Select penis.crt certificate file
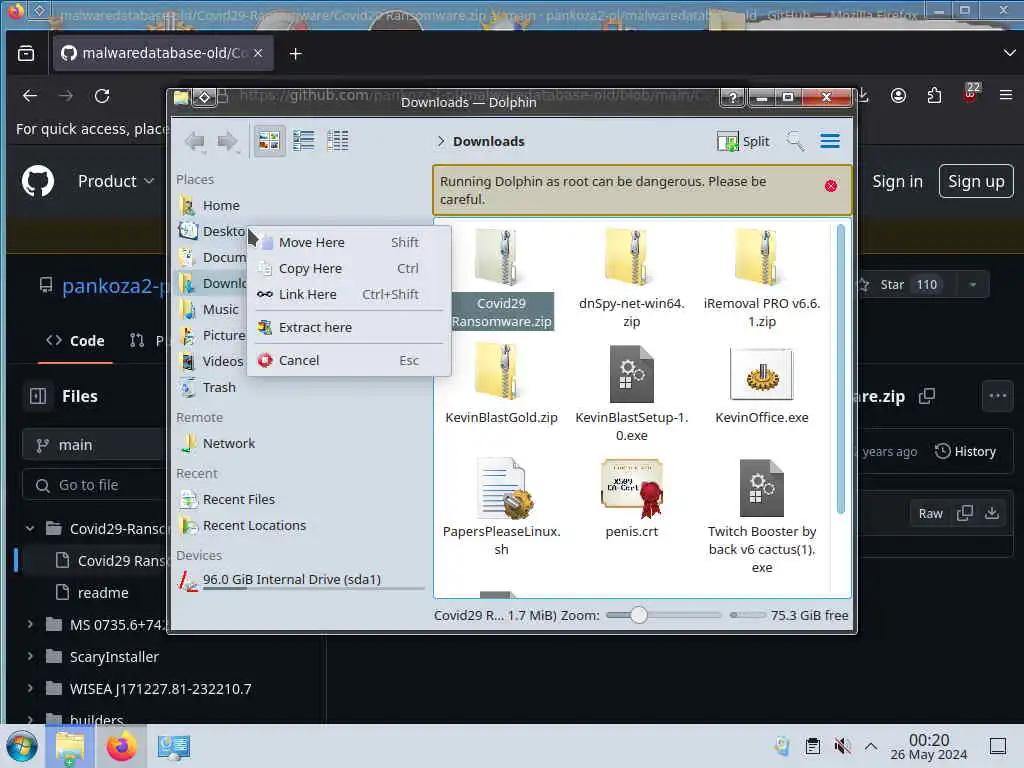Screen dimensions: 1024x768 (x=631, y=500)
